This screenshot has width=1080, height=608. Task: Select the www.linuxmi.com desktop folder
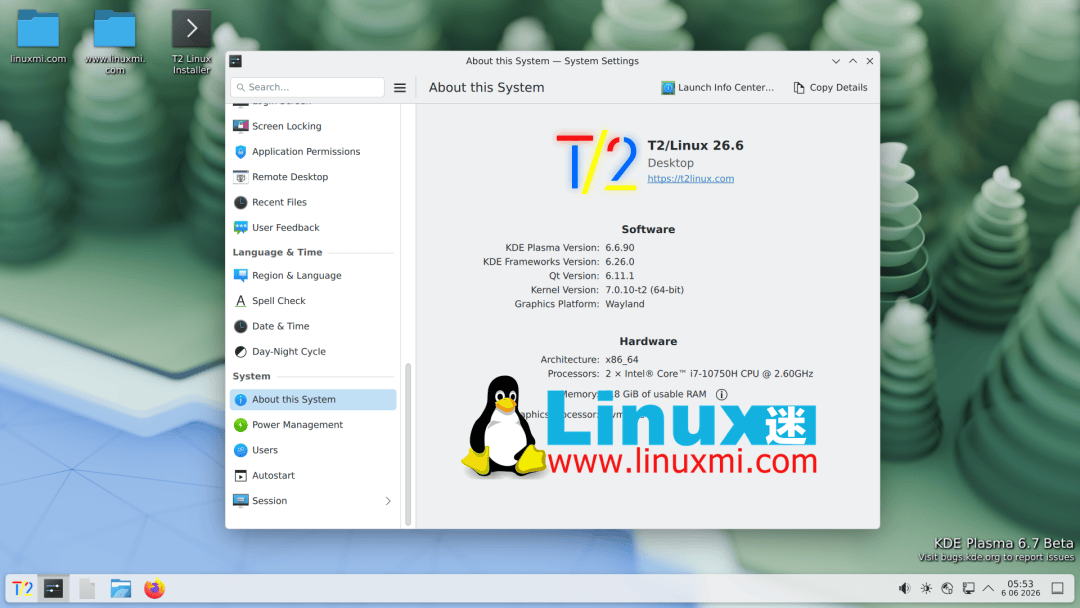pyautogui.click(x=115, y=42)
